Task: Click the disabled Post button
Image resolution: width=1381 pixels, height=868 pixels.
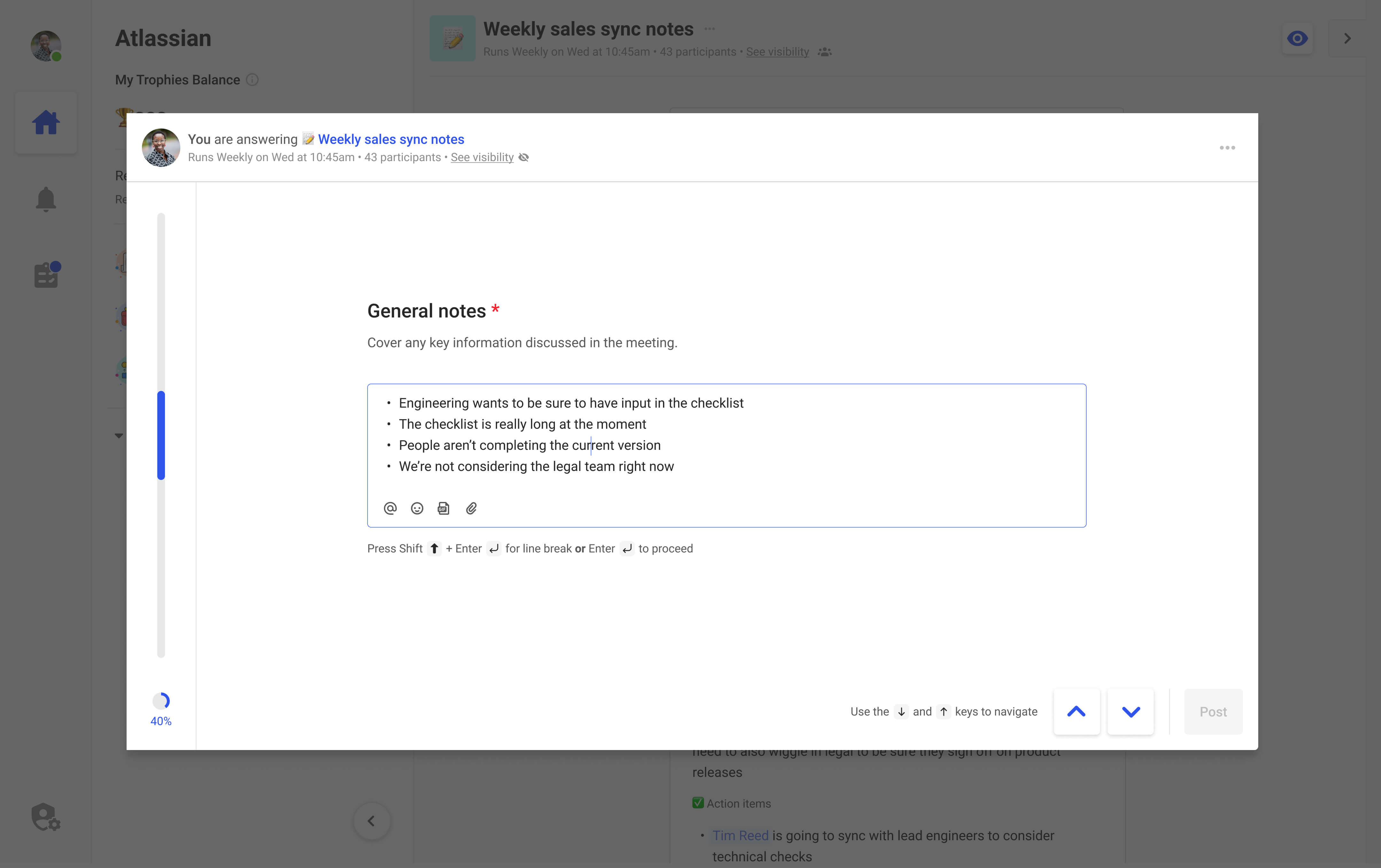Action: coord(1213,711)
